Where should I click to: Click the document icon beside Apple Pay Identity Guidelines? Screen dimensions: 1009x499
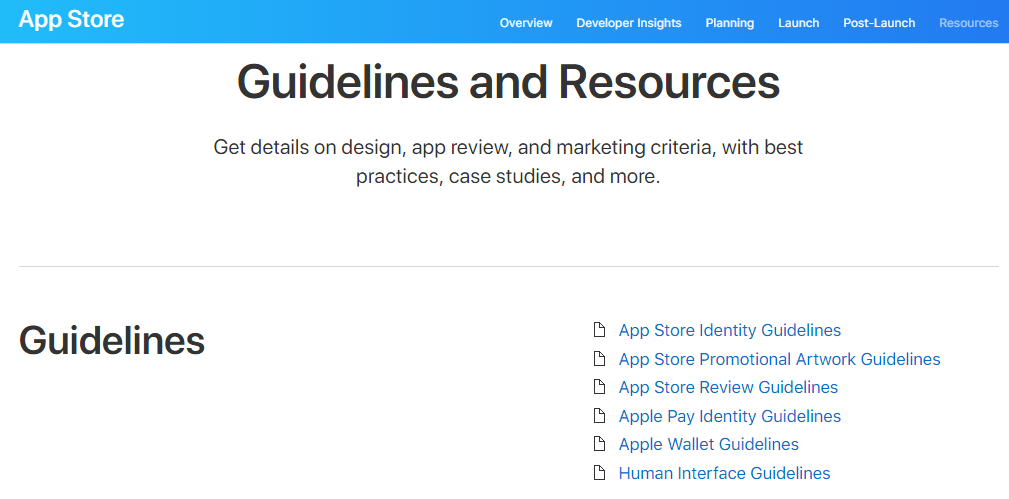[599, 416]
